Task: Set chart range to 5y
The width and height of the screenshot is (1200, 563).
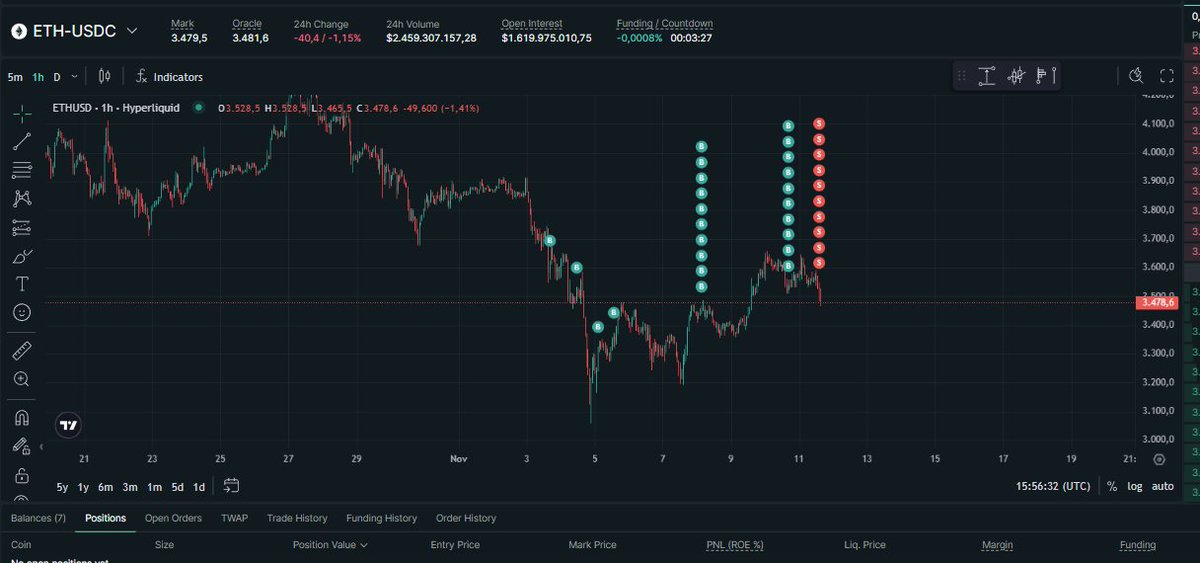Action: point(62,487)
